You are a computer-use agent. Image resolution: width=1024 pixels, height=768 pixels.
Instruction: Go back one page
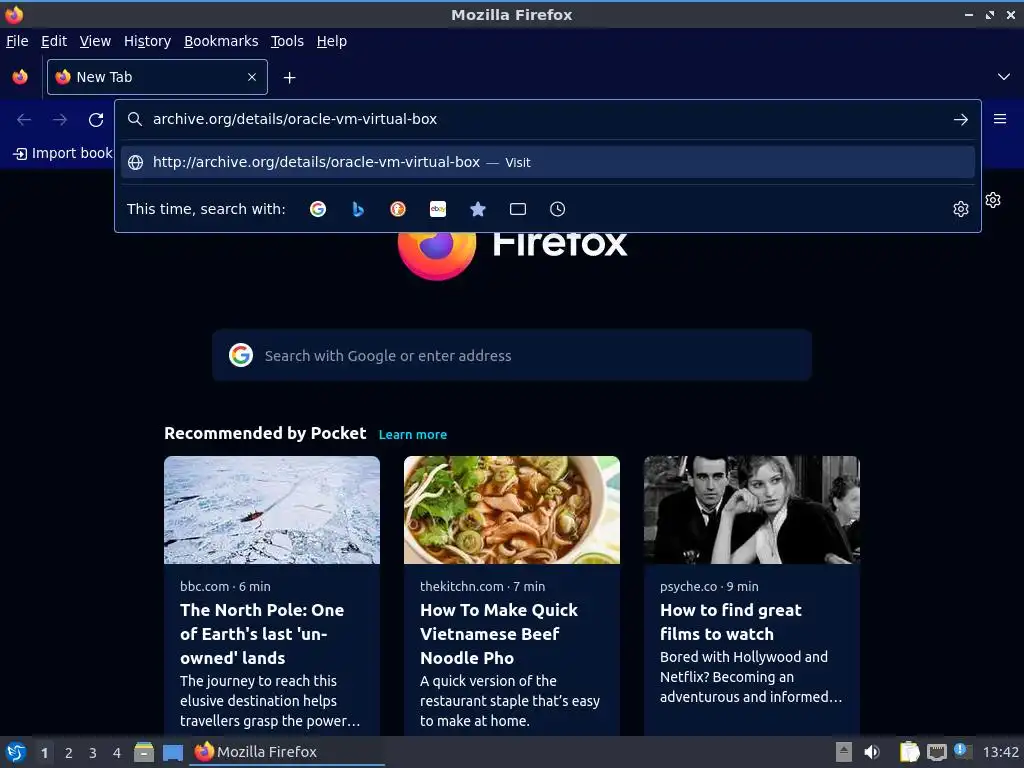click(x=24, y=120)
